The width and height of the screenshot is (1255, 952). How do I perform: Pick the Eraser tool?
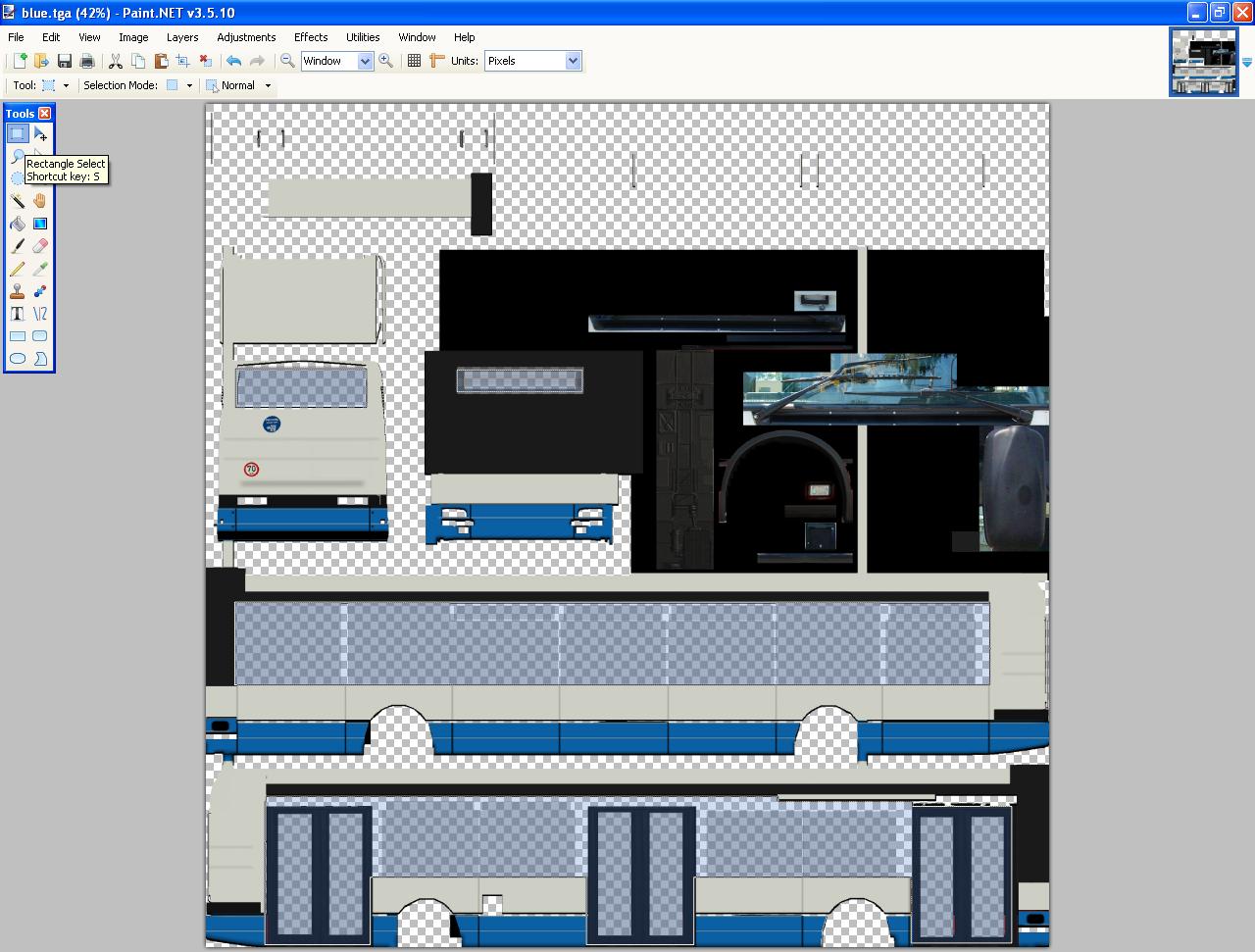(40, 246)
